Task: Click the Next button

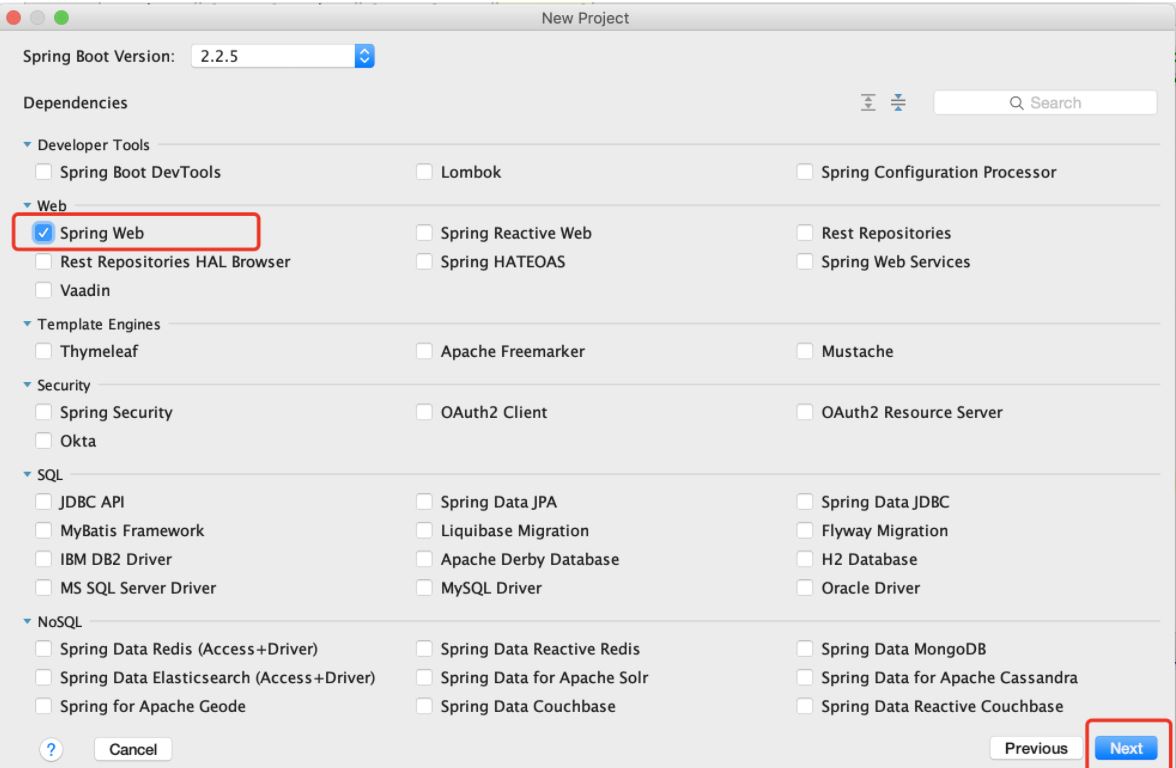Action: point(1126,748)
